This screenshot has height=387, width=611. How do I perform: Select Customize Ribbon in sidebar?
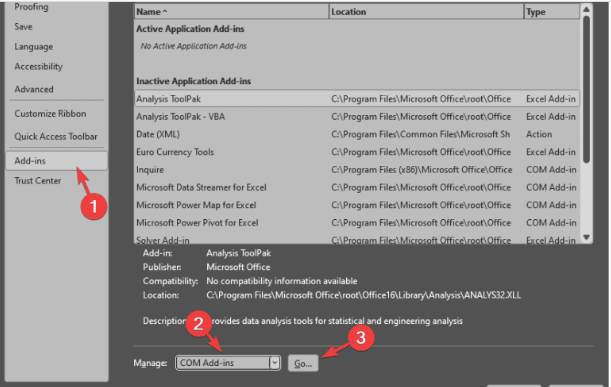(50, 114)
